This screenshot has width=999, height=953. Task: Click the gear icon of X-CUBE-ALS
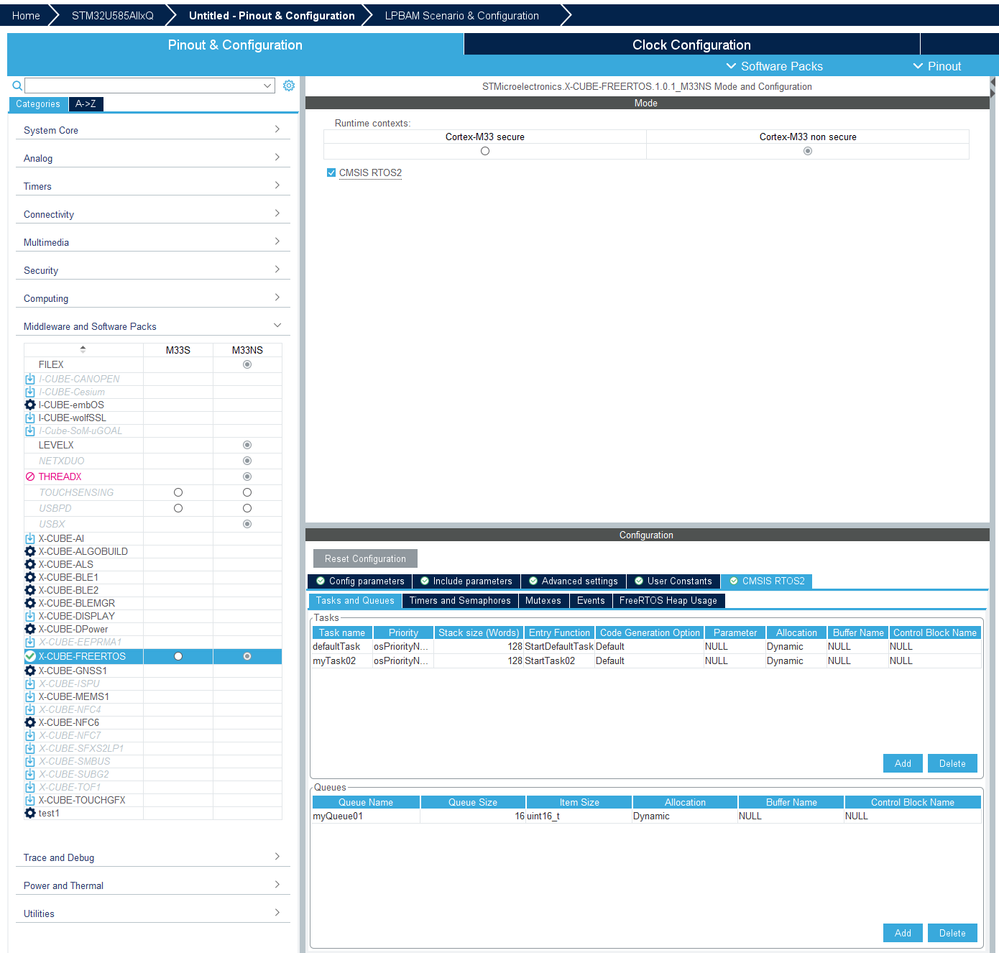[30, 564]
